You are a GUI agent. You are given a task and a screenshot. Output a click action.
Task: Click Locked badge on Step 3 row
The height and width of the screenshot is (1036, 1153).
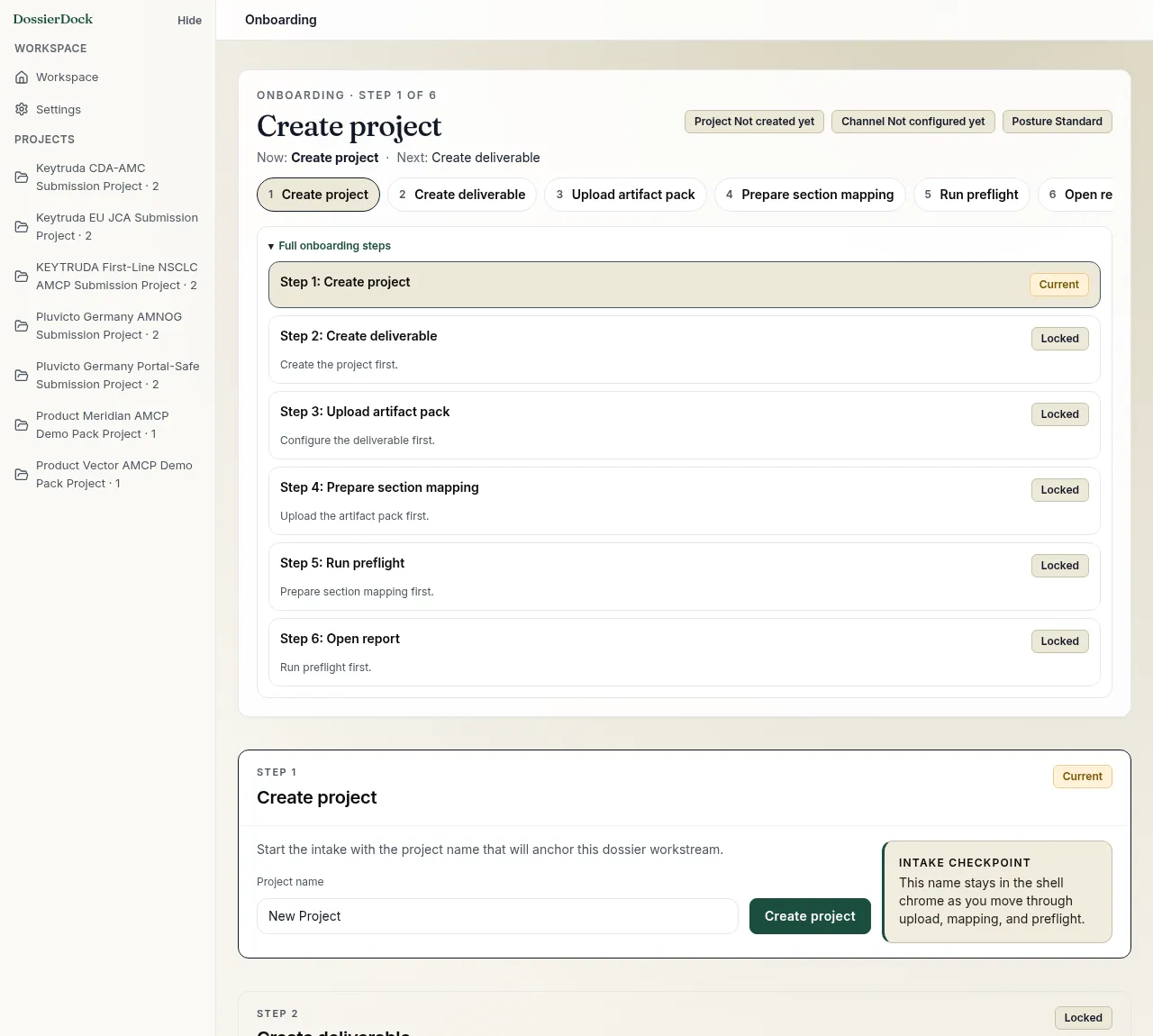(x=1059, y=414)
